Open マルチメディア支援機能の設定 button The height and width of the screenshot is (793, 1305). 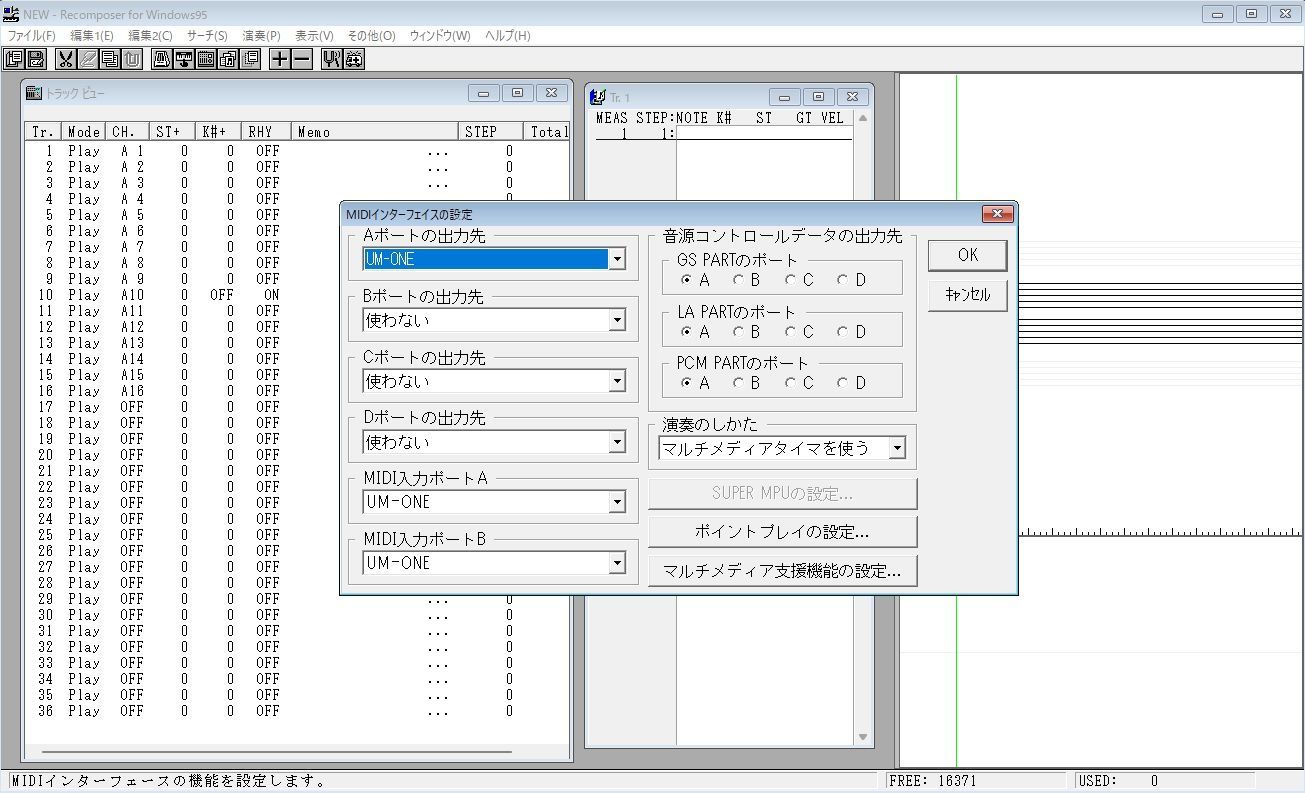pyautogui.click(x=782, y=571)
